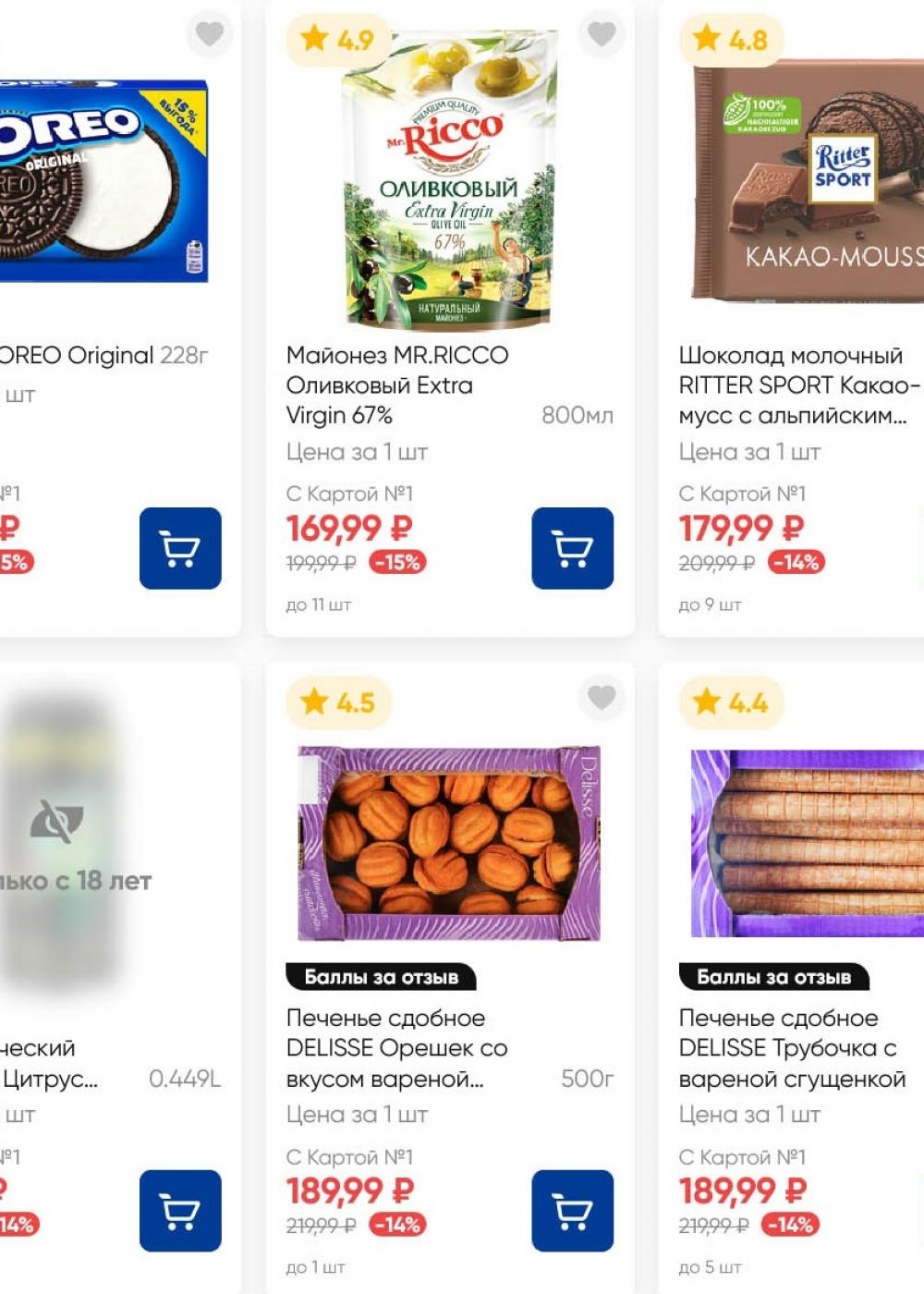Screen dimensions: 924x1294
Task: Add OREO Original cookies to cart
Action: pos(180,548)
